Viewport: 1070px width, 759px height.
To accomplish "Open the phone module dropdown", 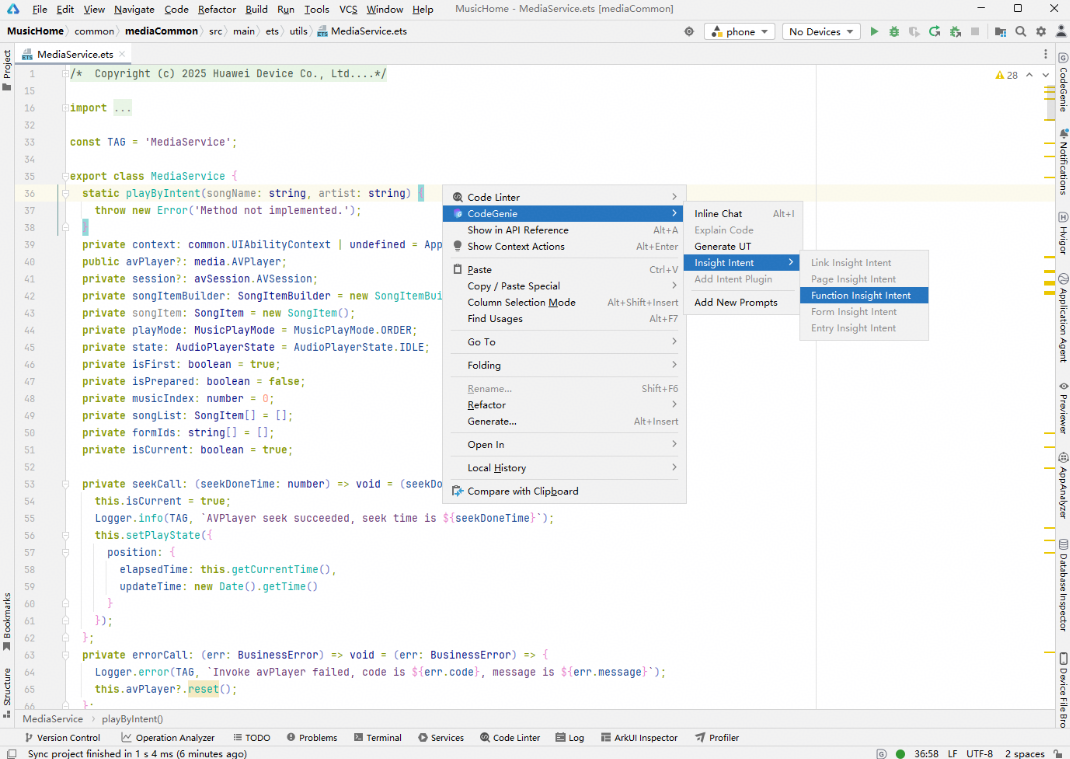I will coord(740,32).
